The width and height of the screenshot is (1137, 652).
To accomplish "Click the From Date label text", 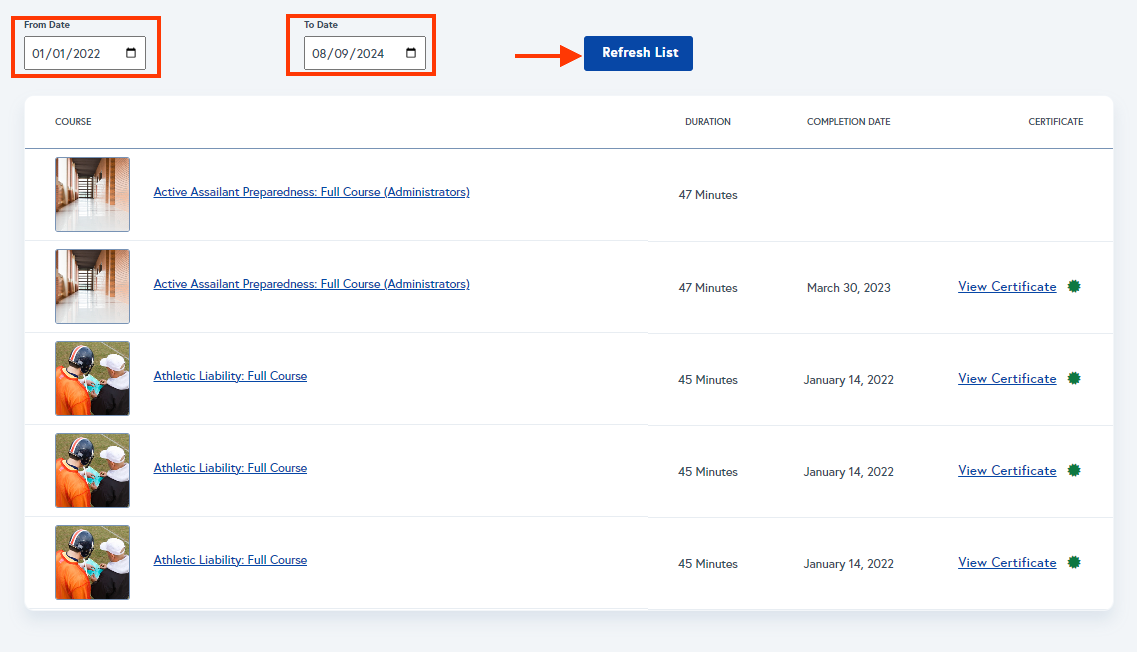I will 47,25.
